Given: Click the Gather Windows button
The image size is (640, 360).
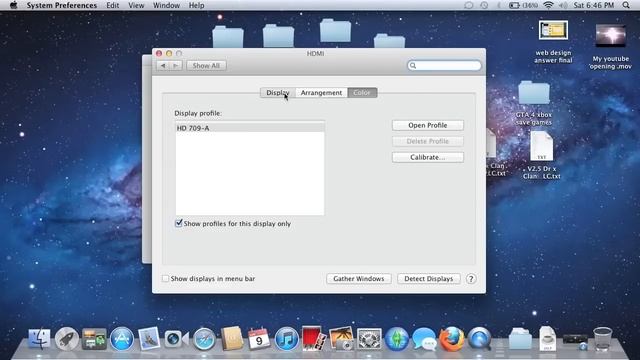Looking at the screenshot, I should (359, 278).
